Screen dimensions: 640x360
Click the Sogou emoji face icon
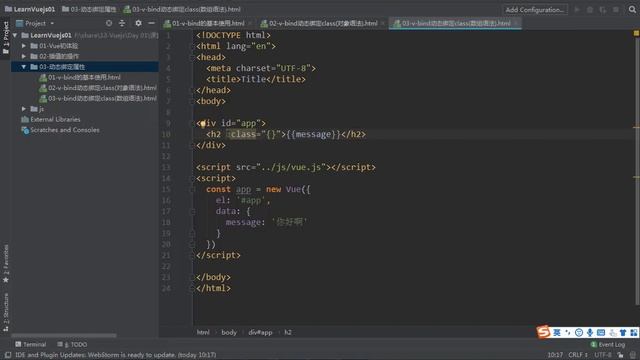(x=579, y=333)
